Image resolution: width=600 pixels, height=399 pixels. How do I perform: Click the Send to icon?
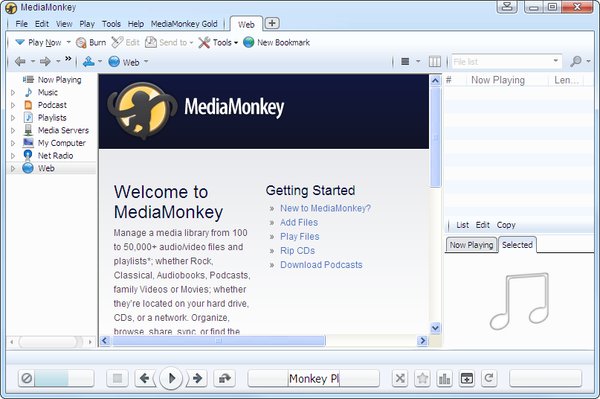(151, 42)
